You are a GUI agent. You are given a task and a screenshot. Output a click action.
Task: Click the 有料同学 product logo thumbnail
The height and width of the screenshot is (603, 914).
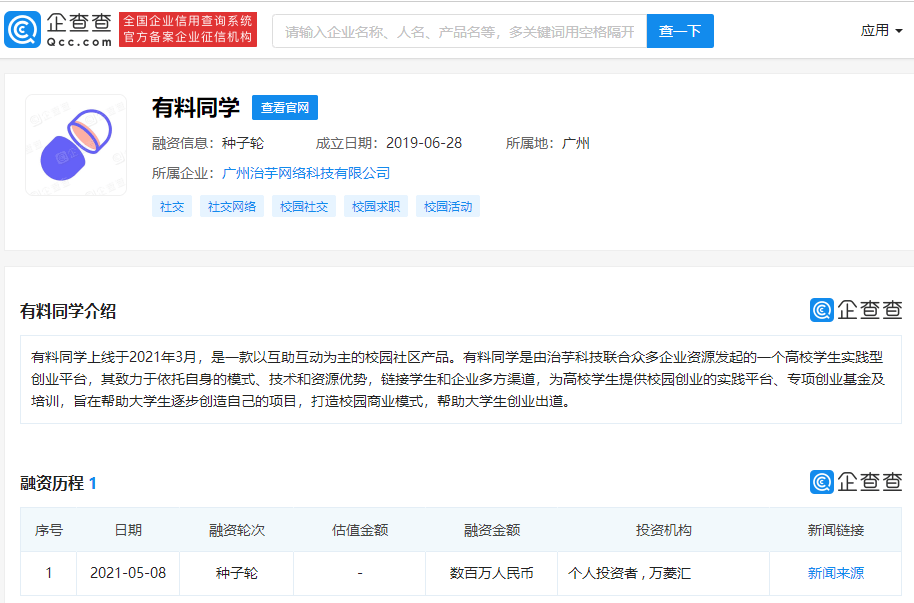pyautogui.click(x=76, y=145)
